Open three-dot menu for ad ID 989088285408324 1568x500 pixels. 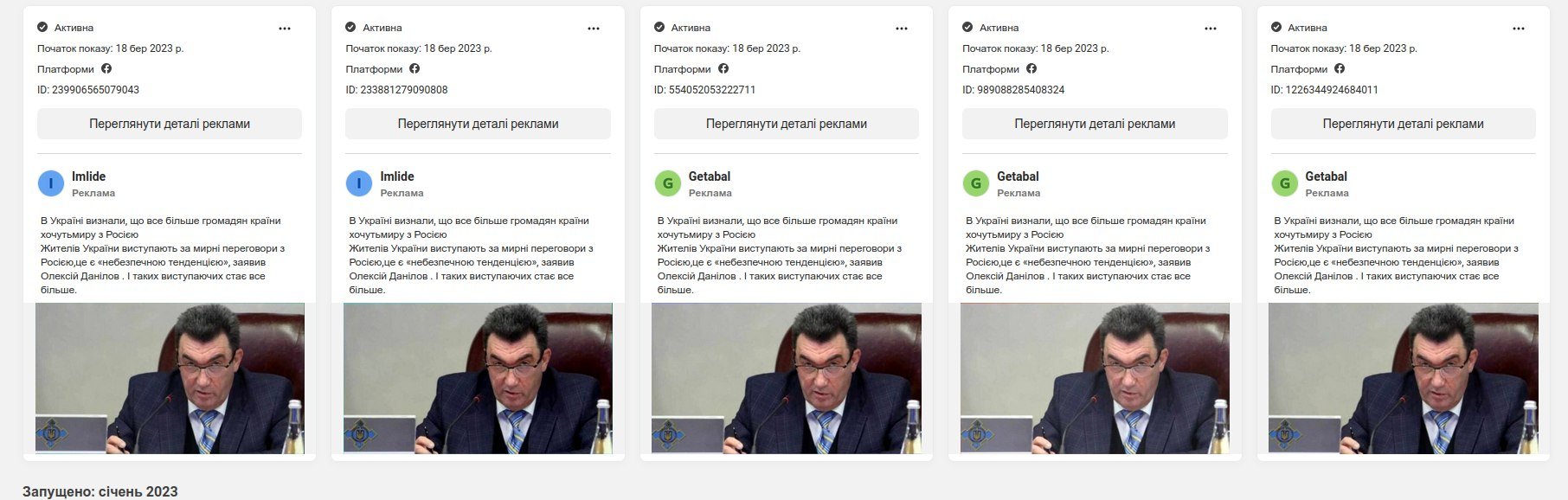click(x=1211, y=29)
